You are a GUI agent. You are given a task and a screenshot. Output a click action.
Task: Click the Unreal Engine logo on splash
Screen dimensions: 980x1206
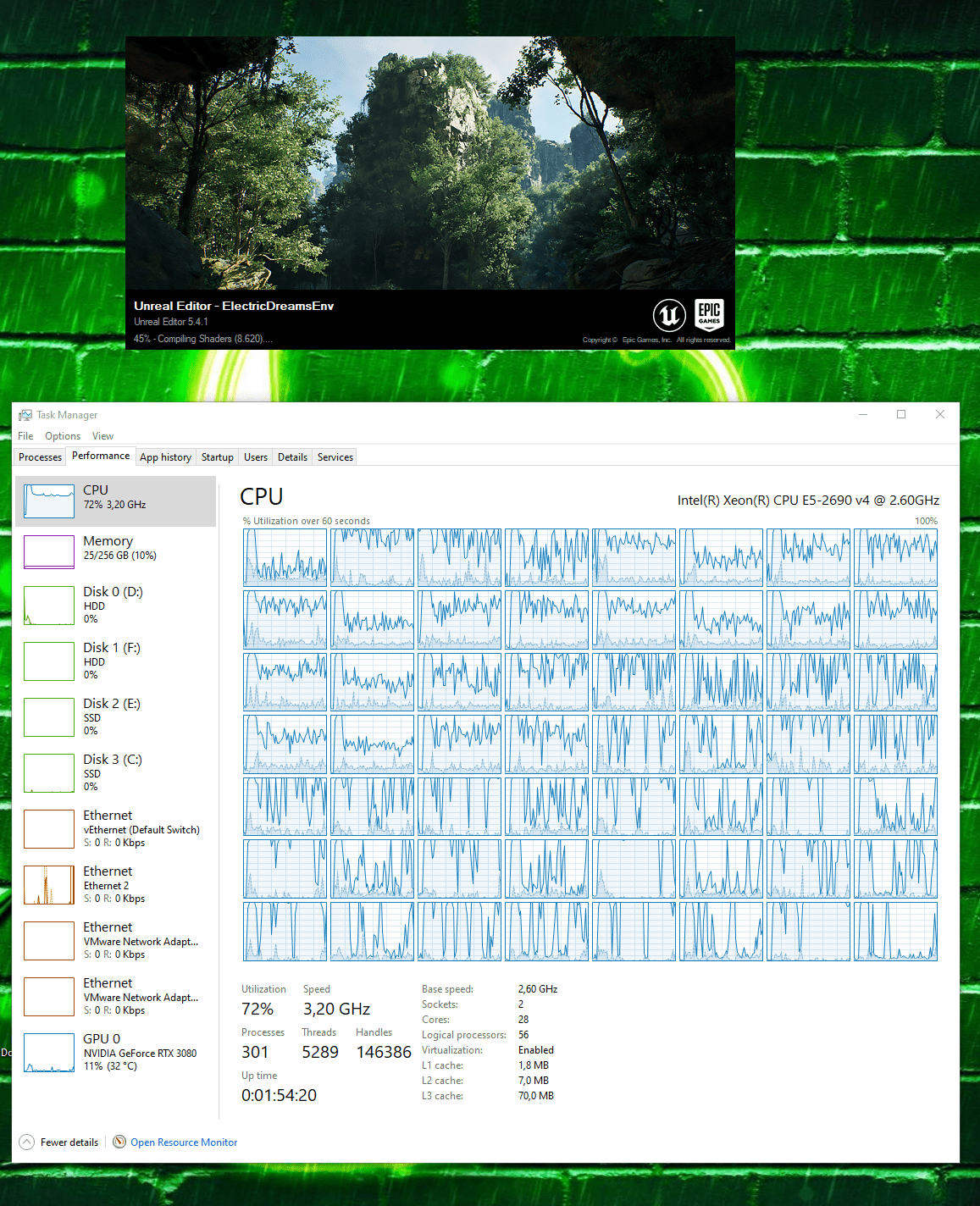tap(669, 316)
